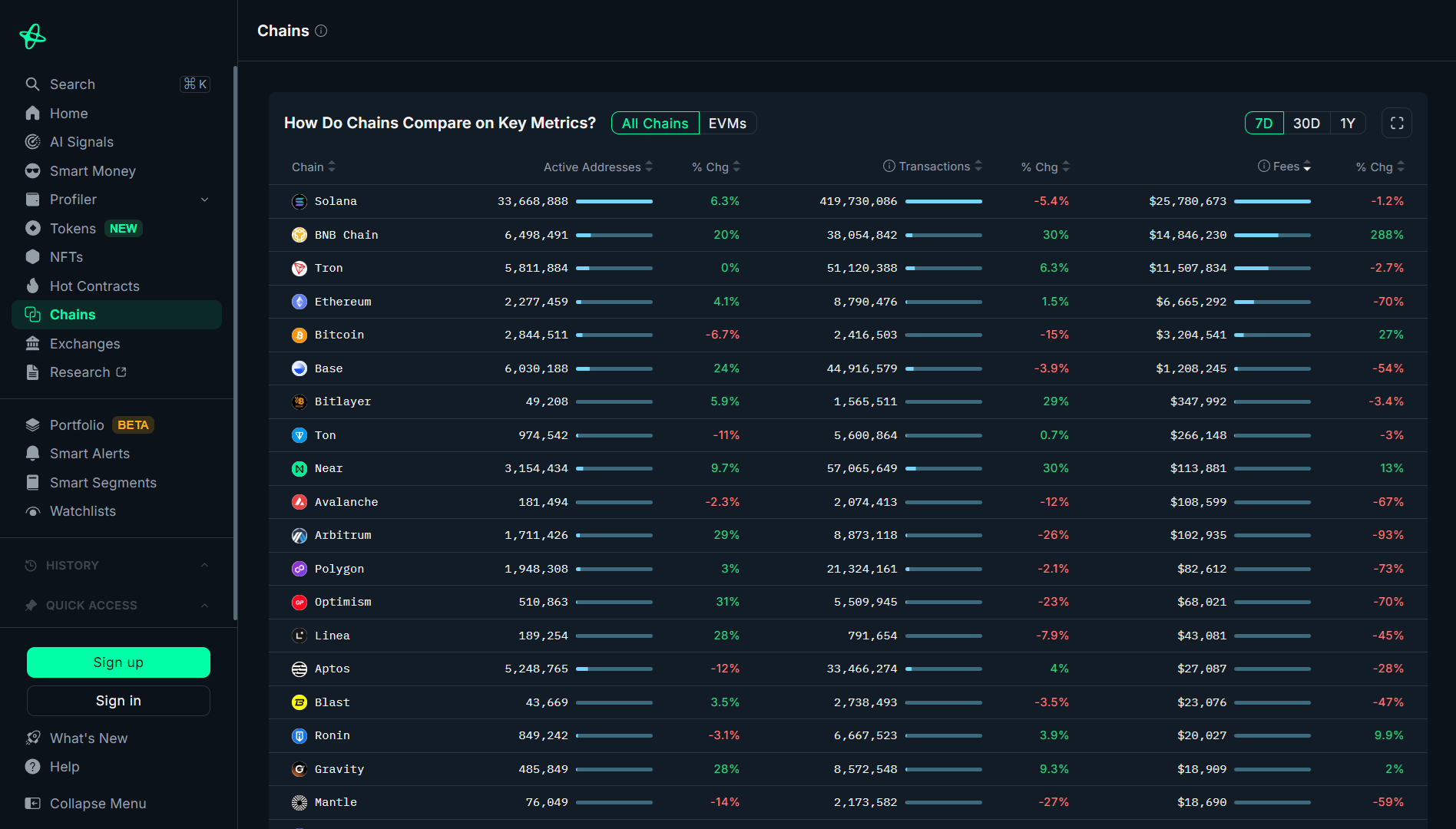
Task: Click the Nansen logo icon
Action: [32, 36]
